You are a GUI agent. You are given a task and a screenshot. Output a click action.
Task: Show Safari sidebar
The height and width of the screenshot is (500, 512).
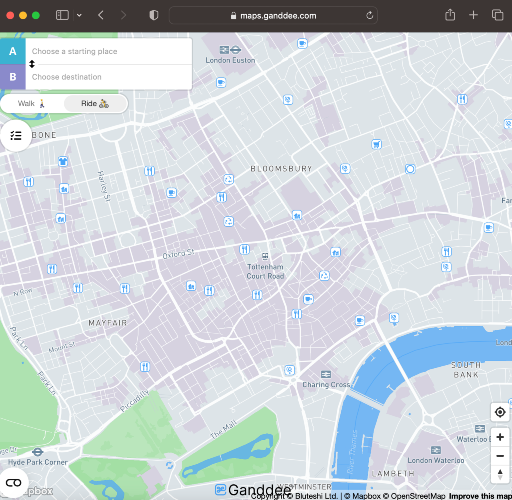(x=62, y=15)
